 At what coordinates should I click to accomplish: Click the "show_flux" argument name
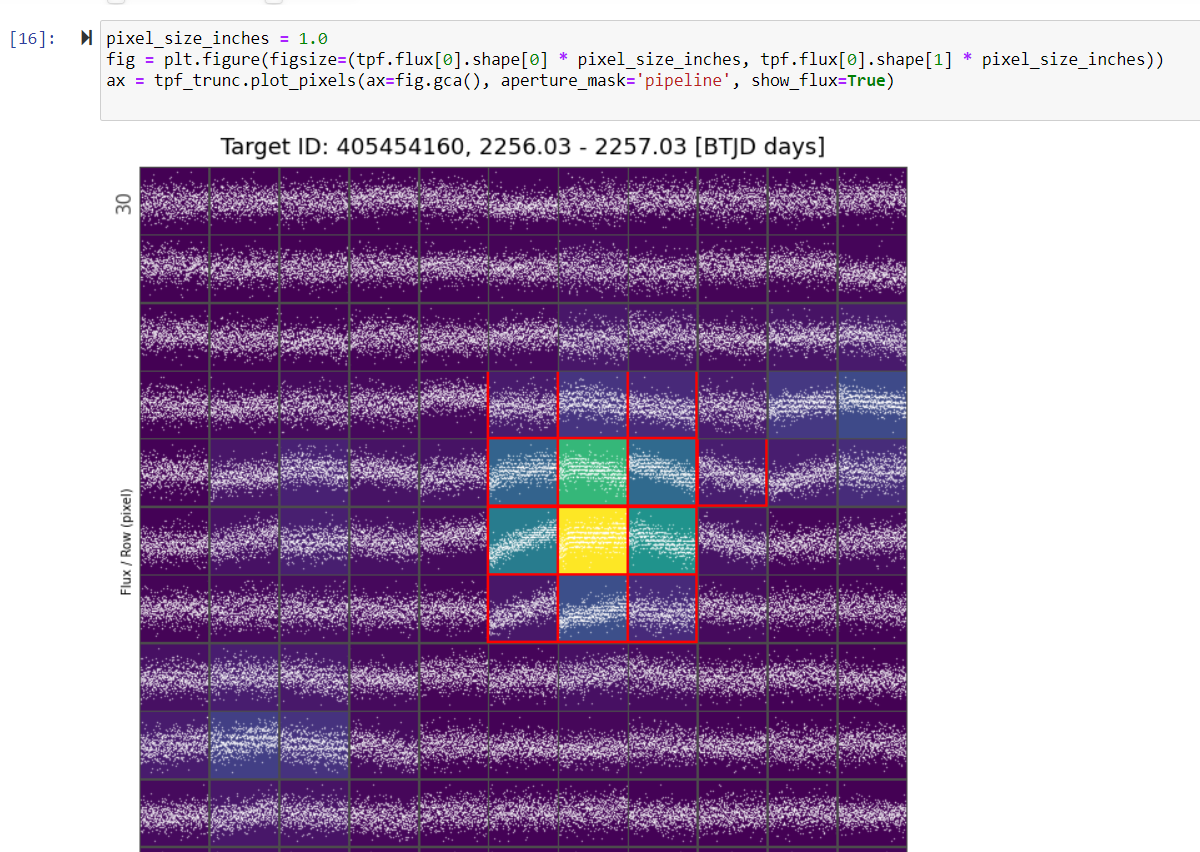(794, 81)
